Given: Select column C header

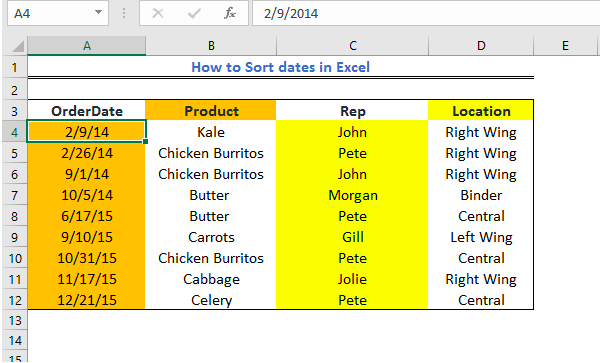Looking at the screenshot, I should tap(352, 46).
